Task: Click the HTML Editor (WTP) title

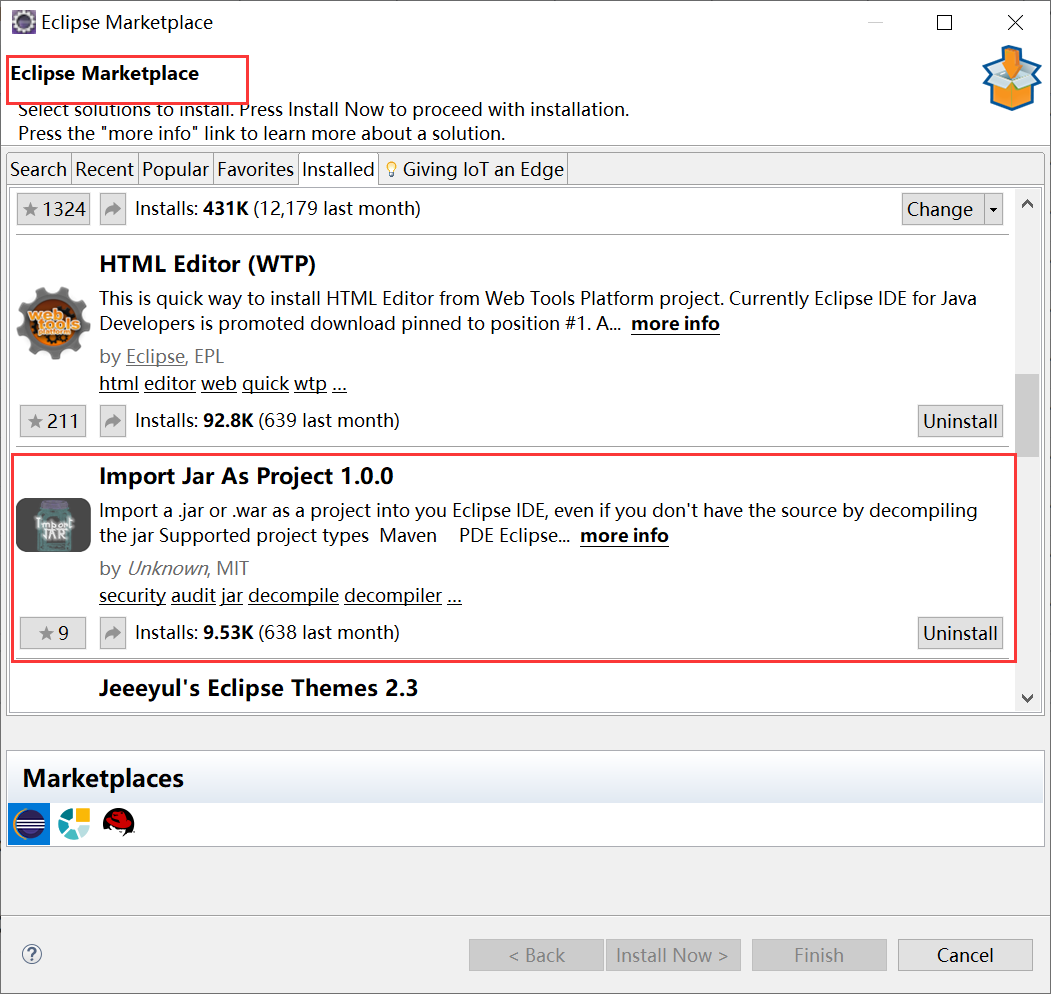Action: click(207, 264)
